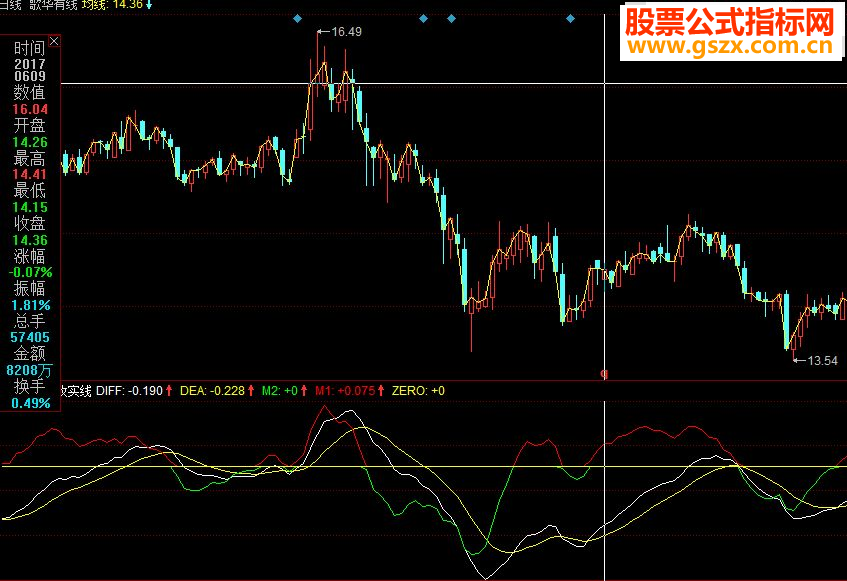Viewport: 847px width, 581px height.
Task: Select the M2: +0 indicator label
Action: coord(280,390)
